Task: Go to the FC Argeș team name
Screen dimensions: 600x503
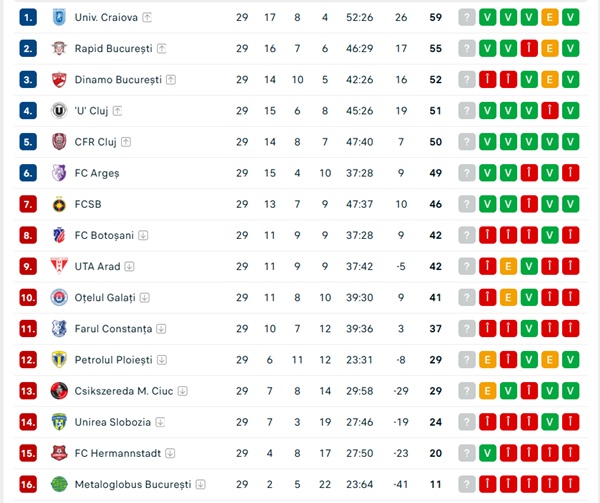Action: [97, 173]
